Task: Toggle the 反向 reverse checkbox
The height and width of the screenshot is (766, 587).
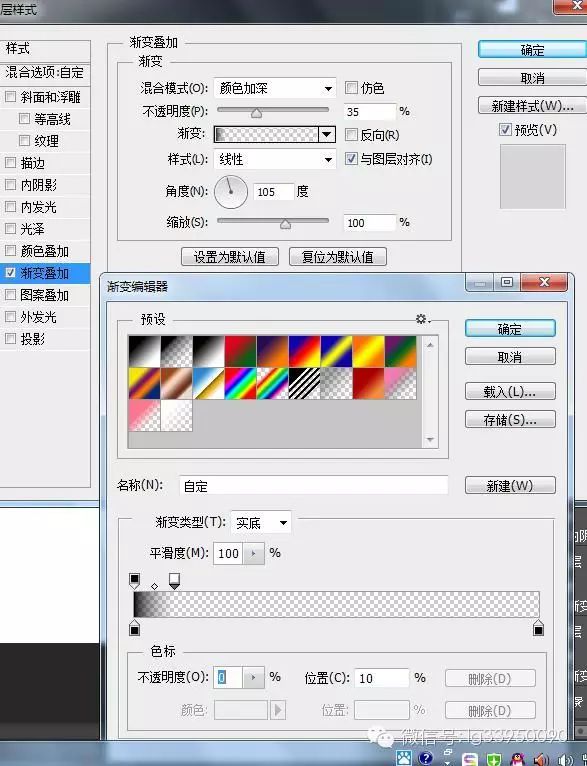Action: click(x=351, y=134)
